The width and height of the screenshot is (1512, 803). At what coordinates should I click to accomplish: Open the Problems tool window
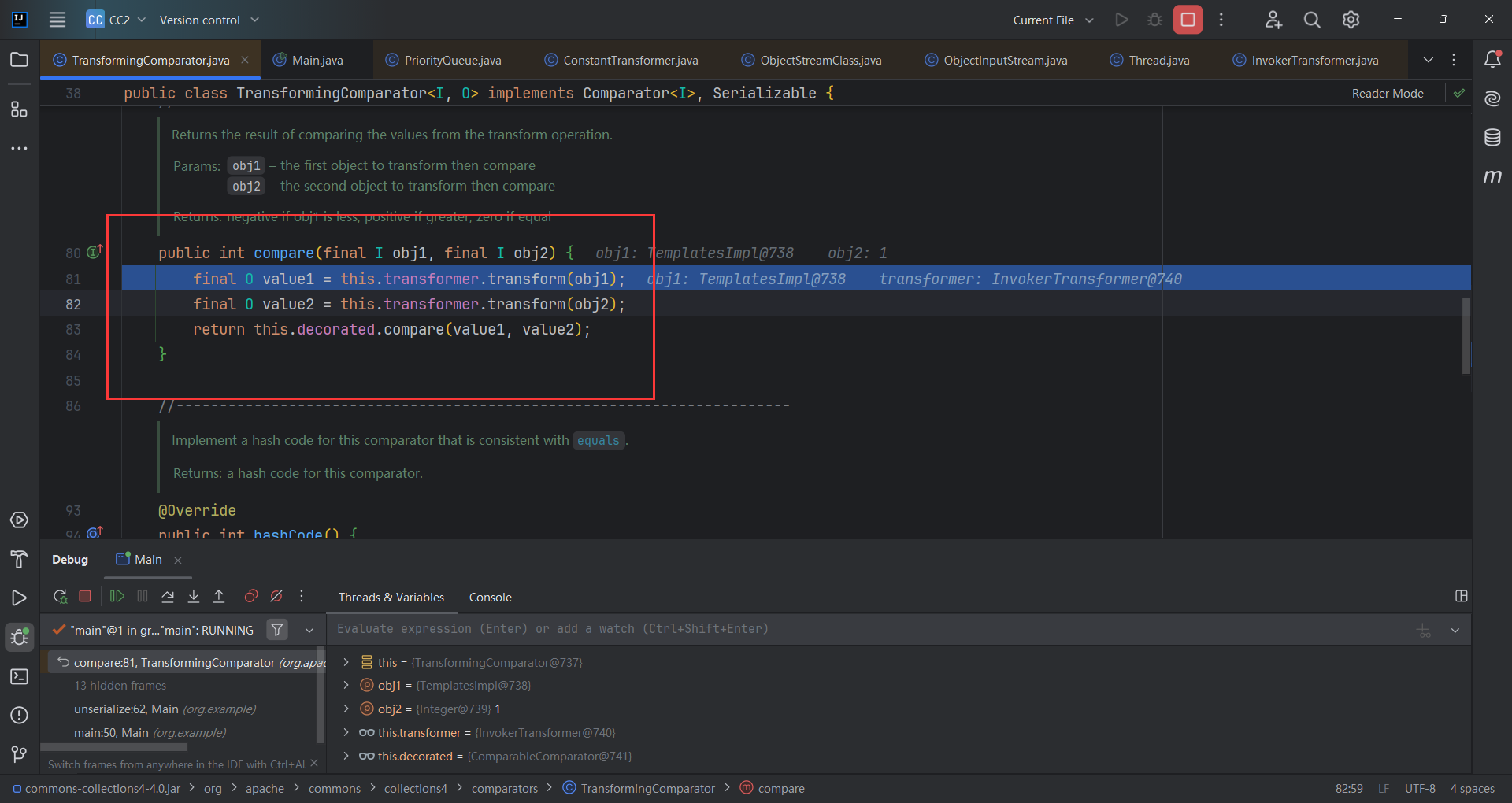[x=19, y=715]
